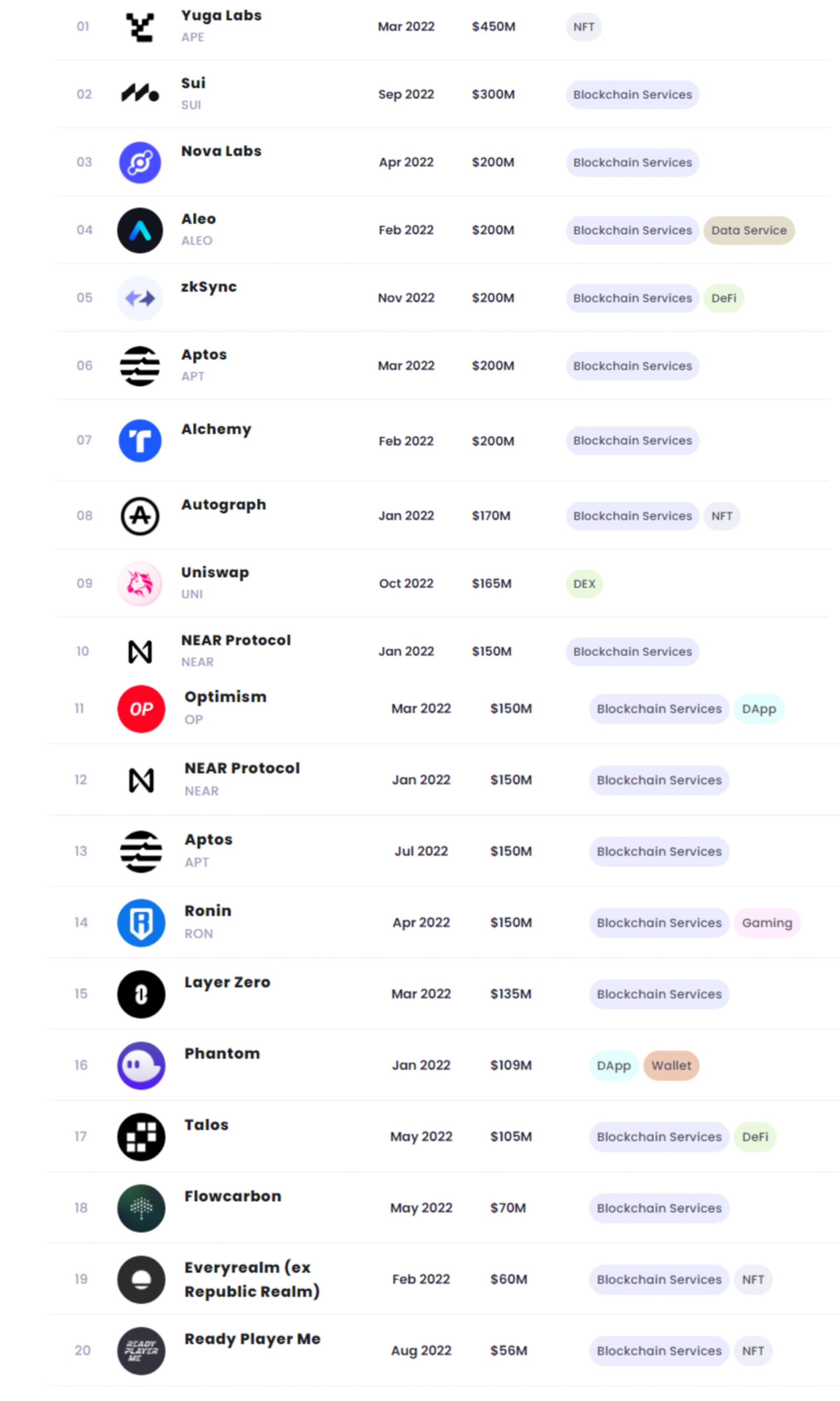Image resolution: width=840 pixels, height=1401 pixels.
Task: Open the Autograph project name link
Action: pyautogui.click(x=223, y=505)
